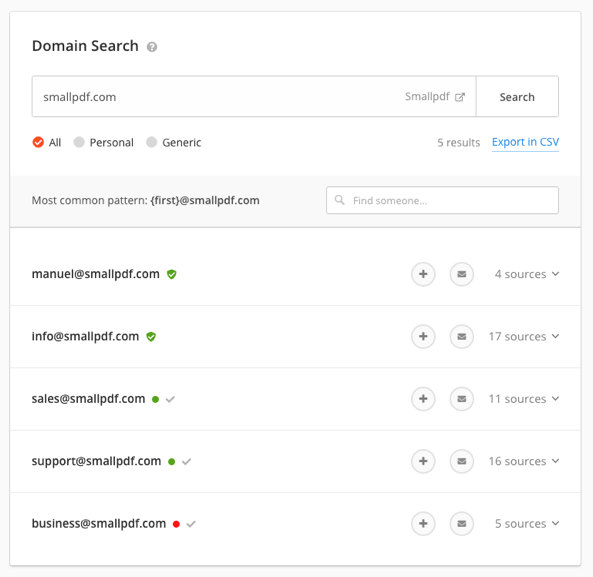Email manuel@smallpdf.com via envelope icon

tap(462, 274)
